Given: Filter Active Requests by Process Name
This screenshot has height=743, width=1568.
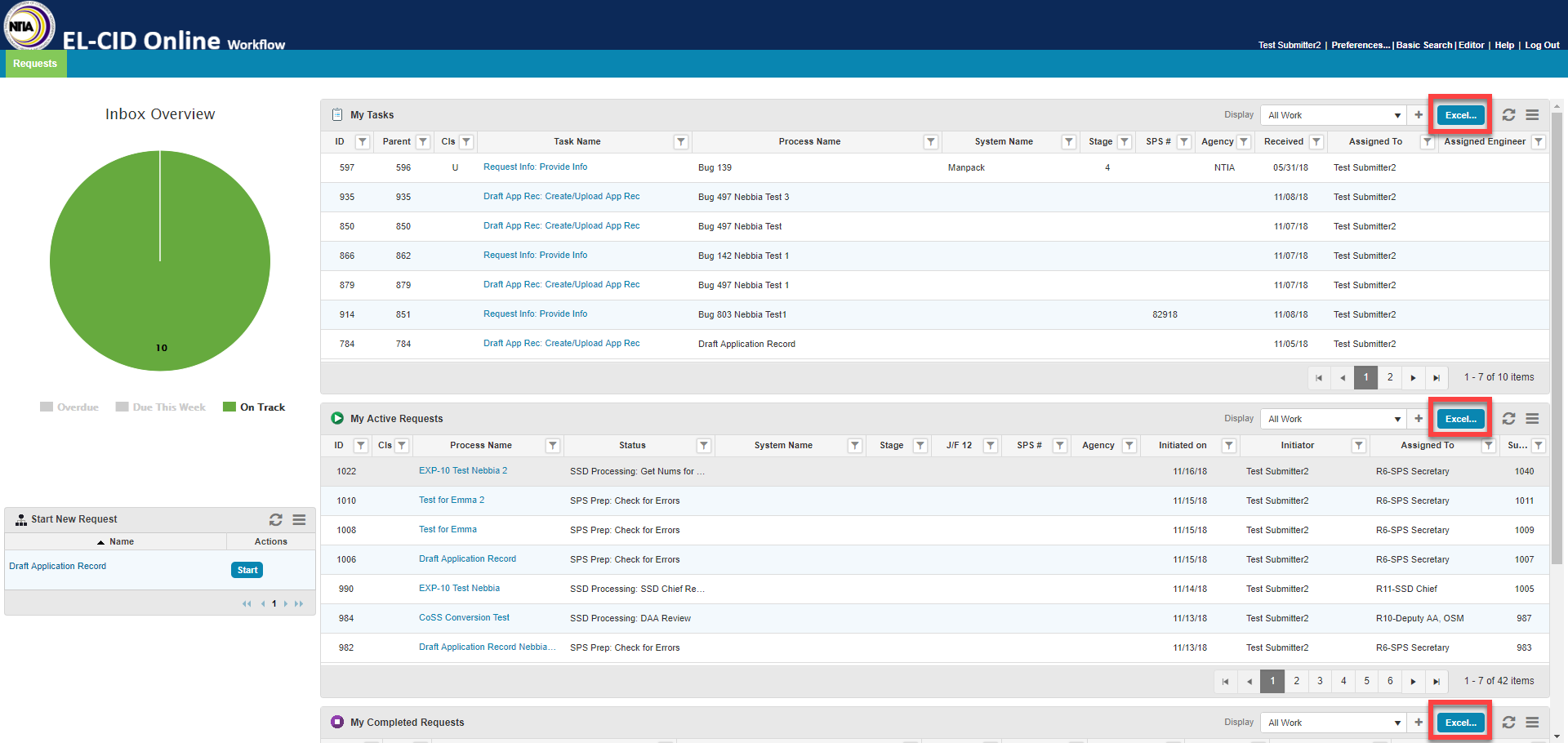Looking at the screenshot, I should coord(553,446).
